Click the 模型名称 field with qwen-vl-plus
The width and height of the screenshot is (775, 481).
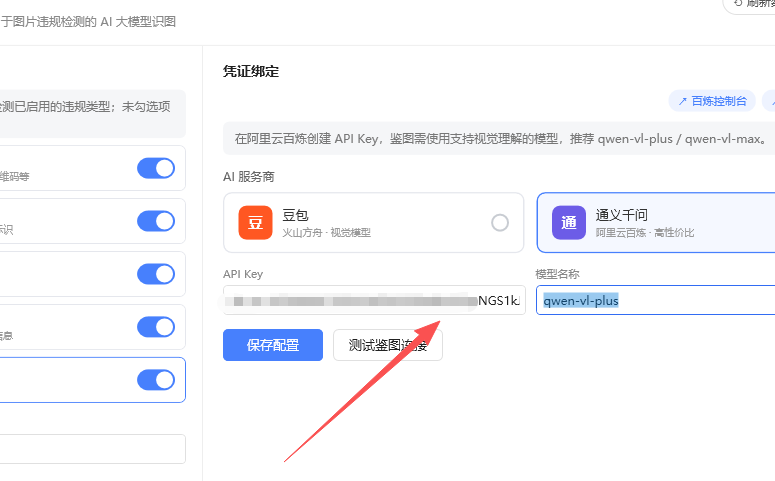click(x=656, y=300)
